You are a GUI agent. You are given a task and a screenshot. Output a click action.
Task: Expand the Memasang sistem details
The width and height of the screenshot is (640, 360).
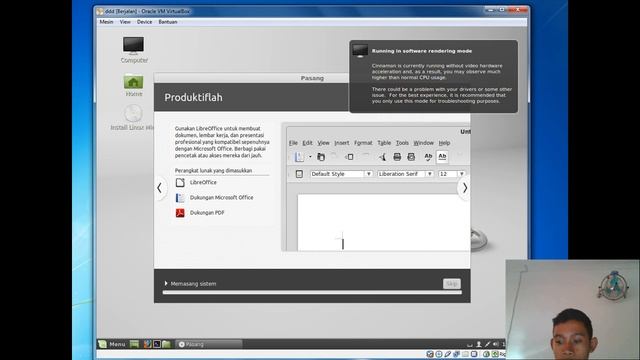point(166,283)
